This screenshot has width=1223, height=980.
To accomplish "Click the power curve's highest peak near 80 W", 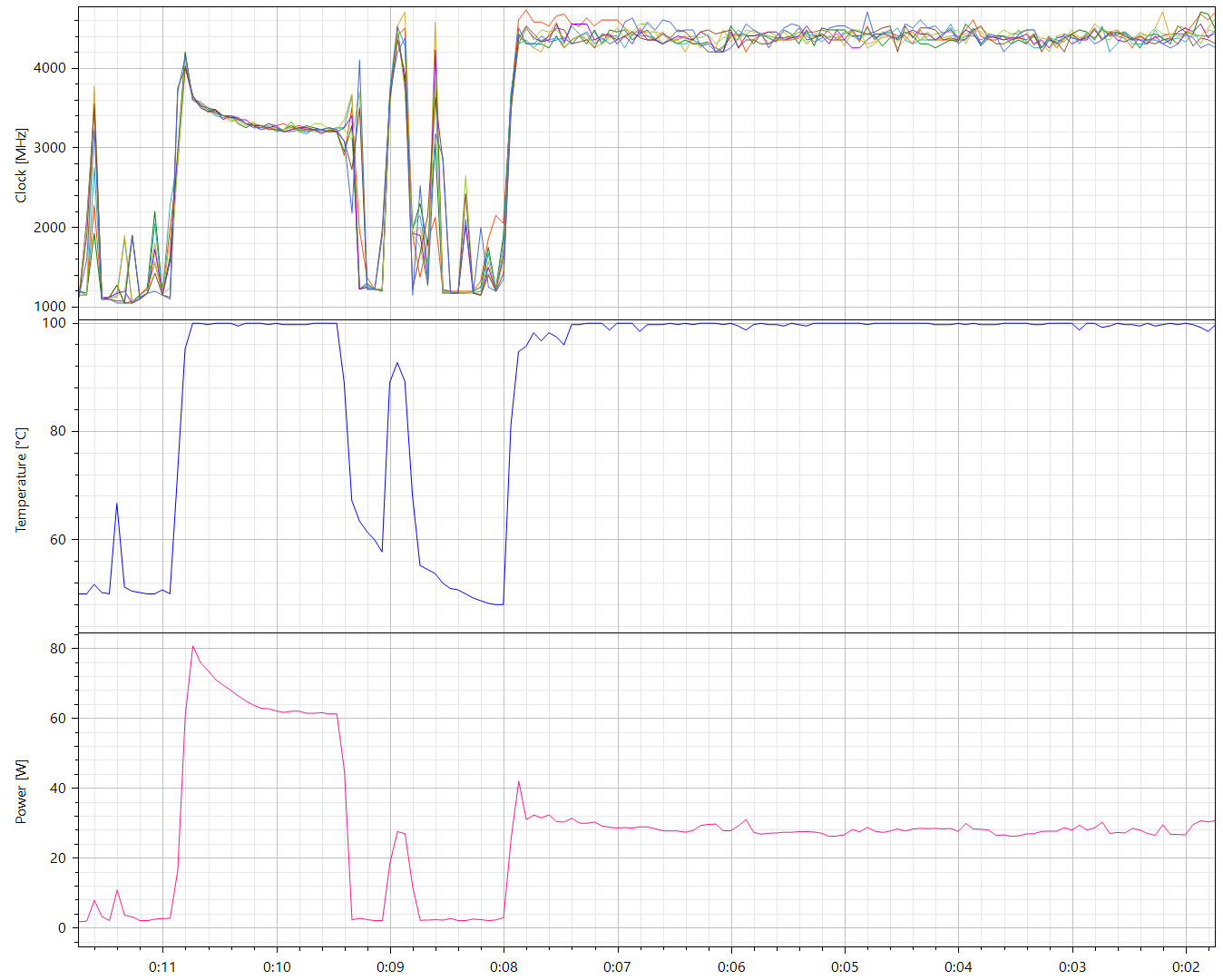I will (193, 647).
